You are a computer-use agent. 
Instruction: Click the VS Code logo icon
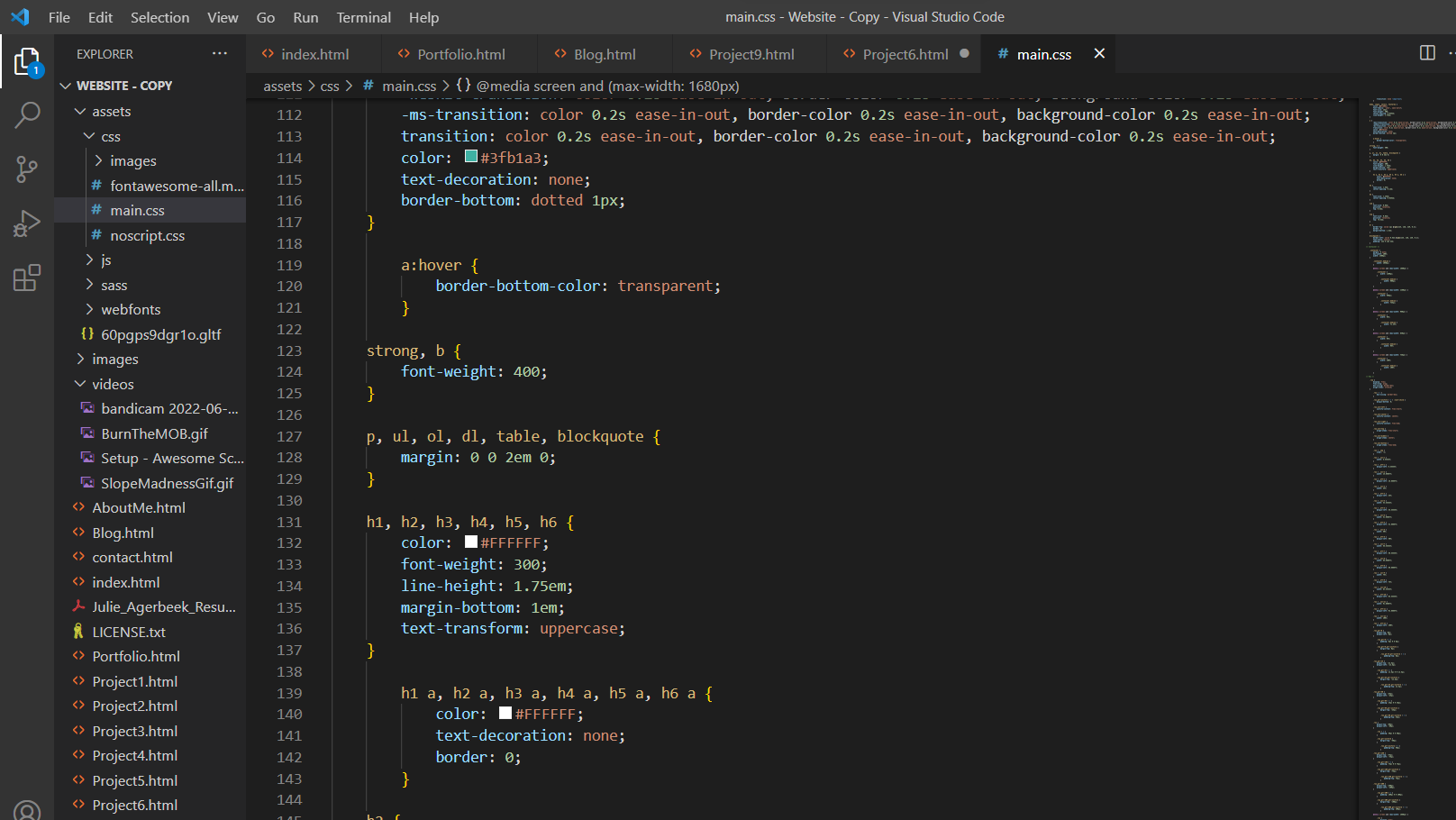(20, 17)
